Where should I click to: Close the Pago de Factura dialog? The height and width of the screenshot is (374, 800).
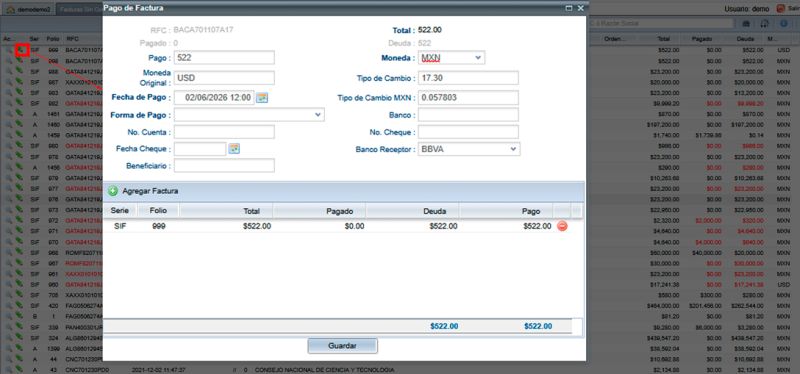[x=581, y=8]
